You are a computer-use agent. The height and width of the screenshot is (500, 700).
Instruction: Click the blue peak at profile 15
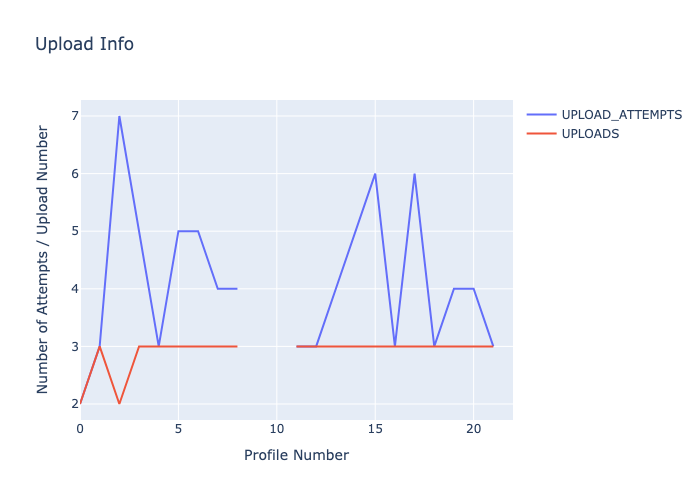(375, 174)
